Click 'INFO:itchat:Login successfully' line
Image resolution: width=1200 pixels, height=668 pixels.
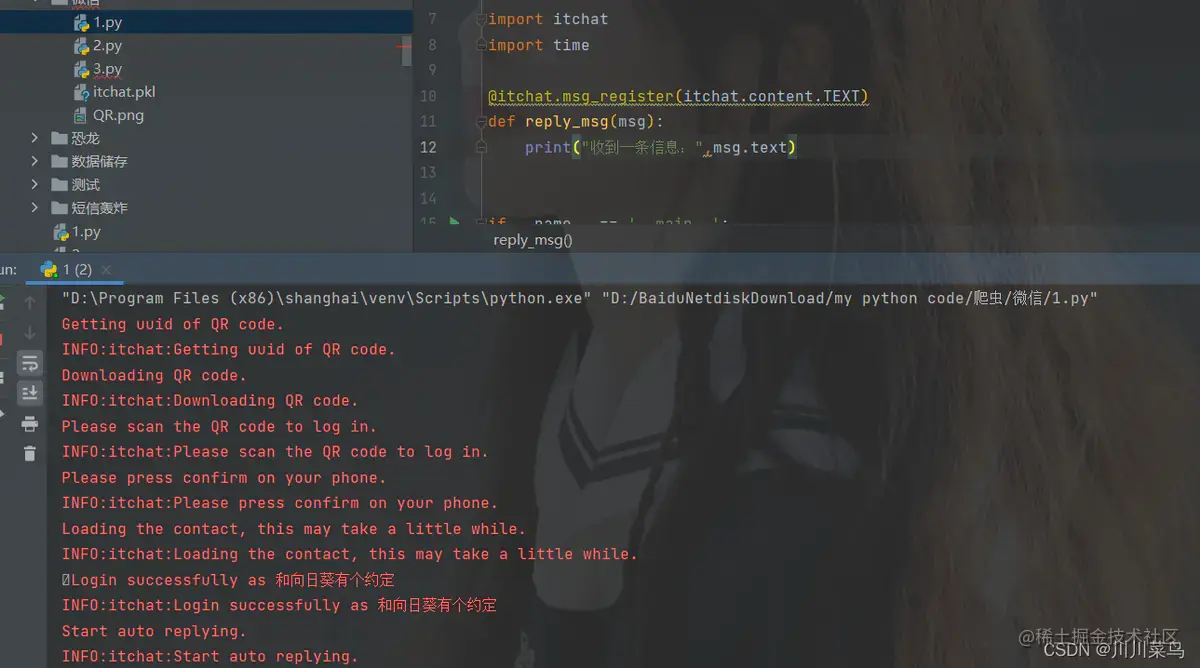(x=280, y=605)
